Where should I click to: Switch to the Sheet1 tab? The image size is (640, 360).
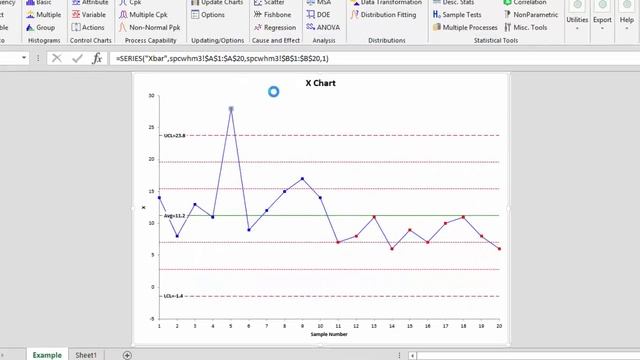[x=86, y=355]
